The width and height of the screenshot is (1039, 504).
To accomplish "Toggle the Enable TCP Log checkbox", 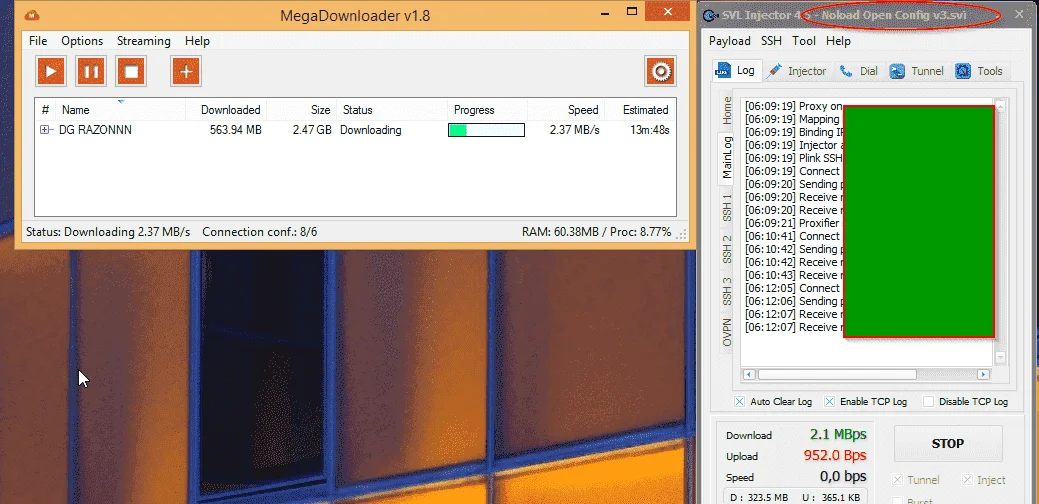I will point(829,402).
